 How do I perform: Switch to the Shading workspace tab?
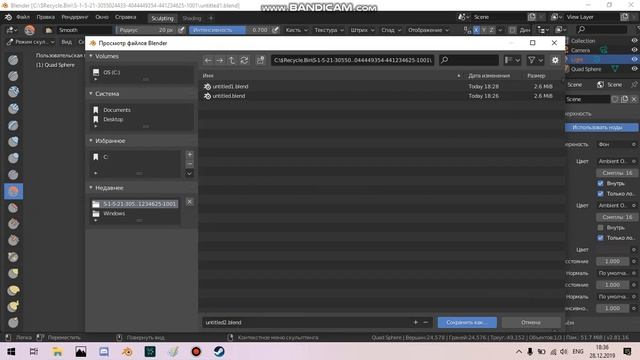click(x=192, y=18)
